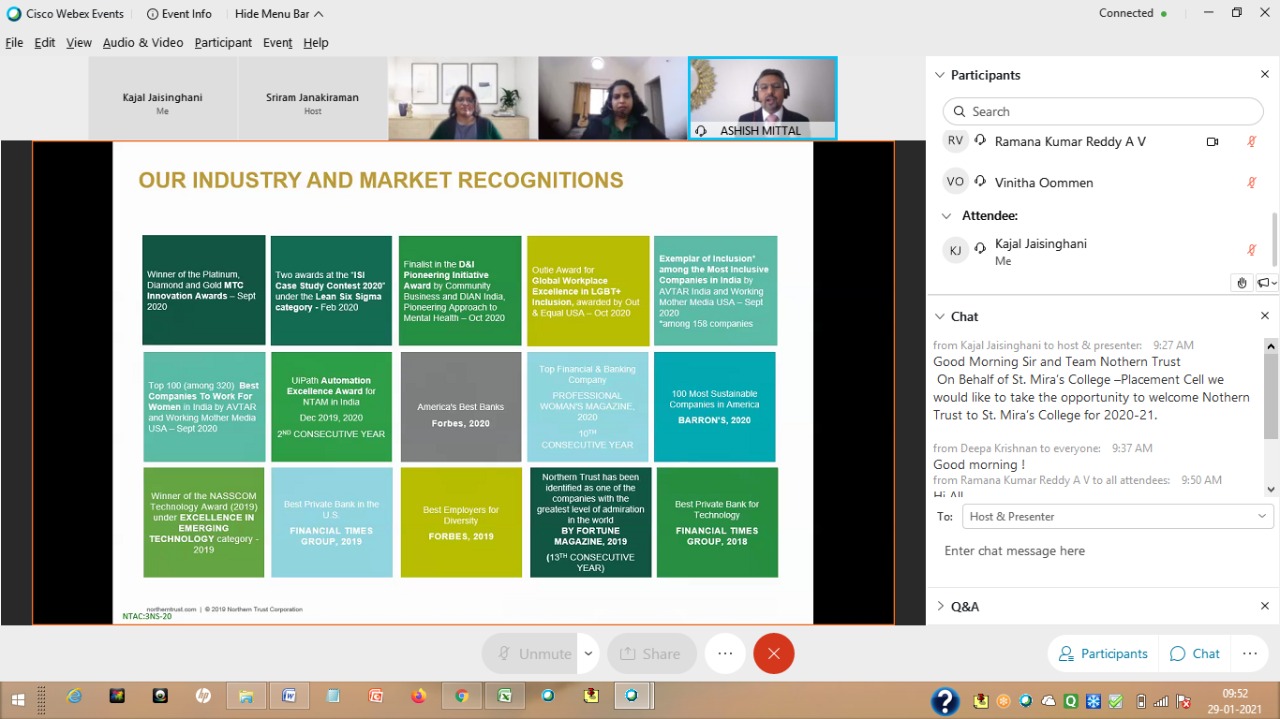
Task: Click the Unmute button
Action: pyautogui.click(x=533, y=653)
